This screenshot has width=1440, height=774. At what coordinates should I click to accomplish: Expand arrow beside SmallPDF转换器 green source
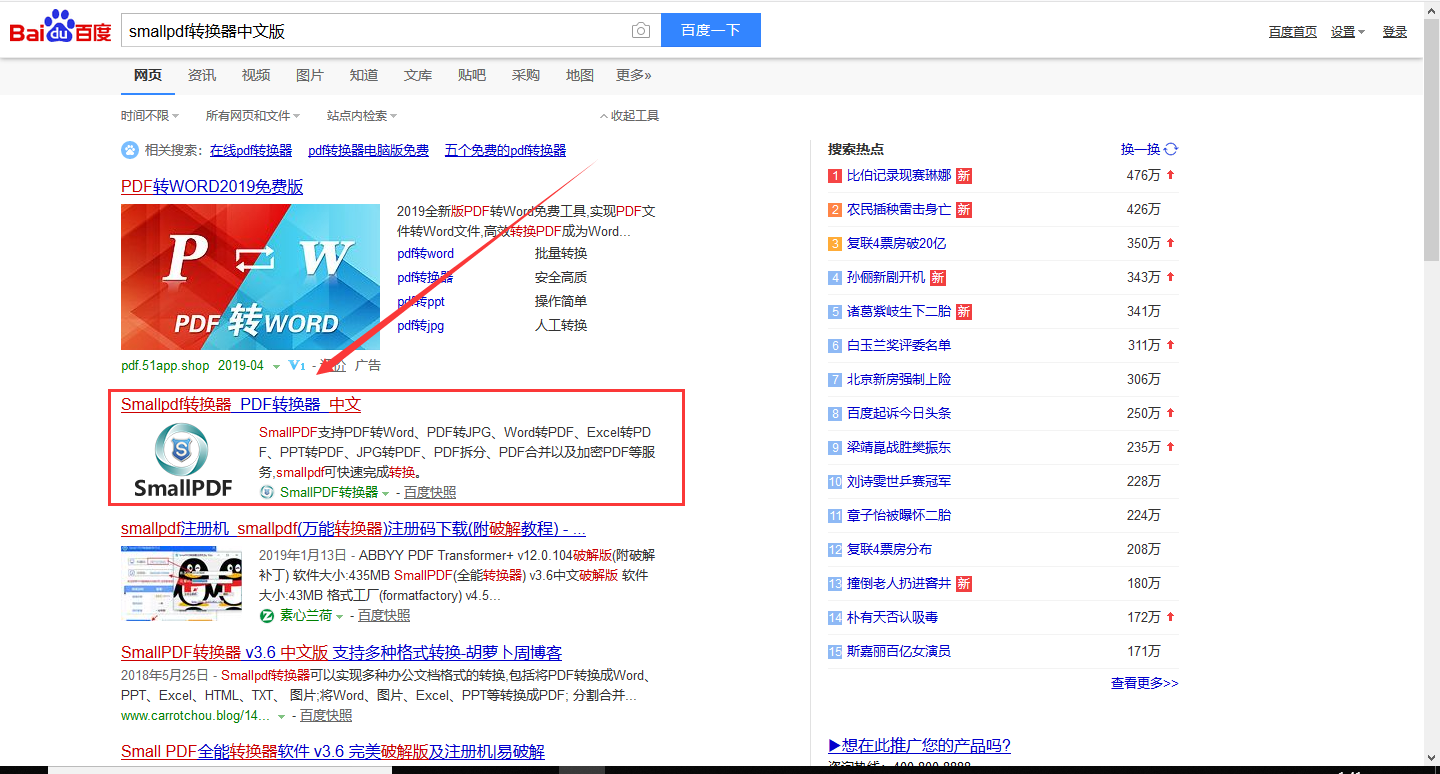click(385, 494)
